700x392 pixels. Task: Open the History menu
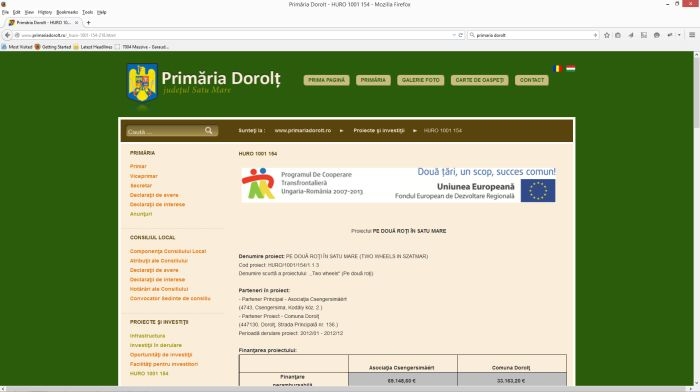tap(45, 12)
